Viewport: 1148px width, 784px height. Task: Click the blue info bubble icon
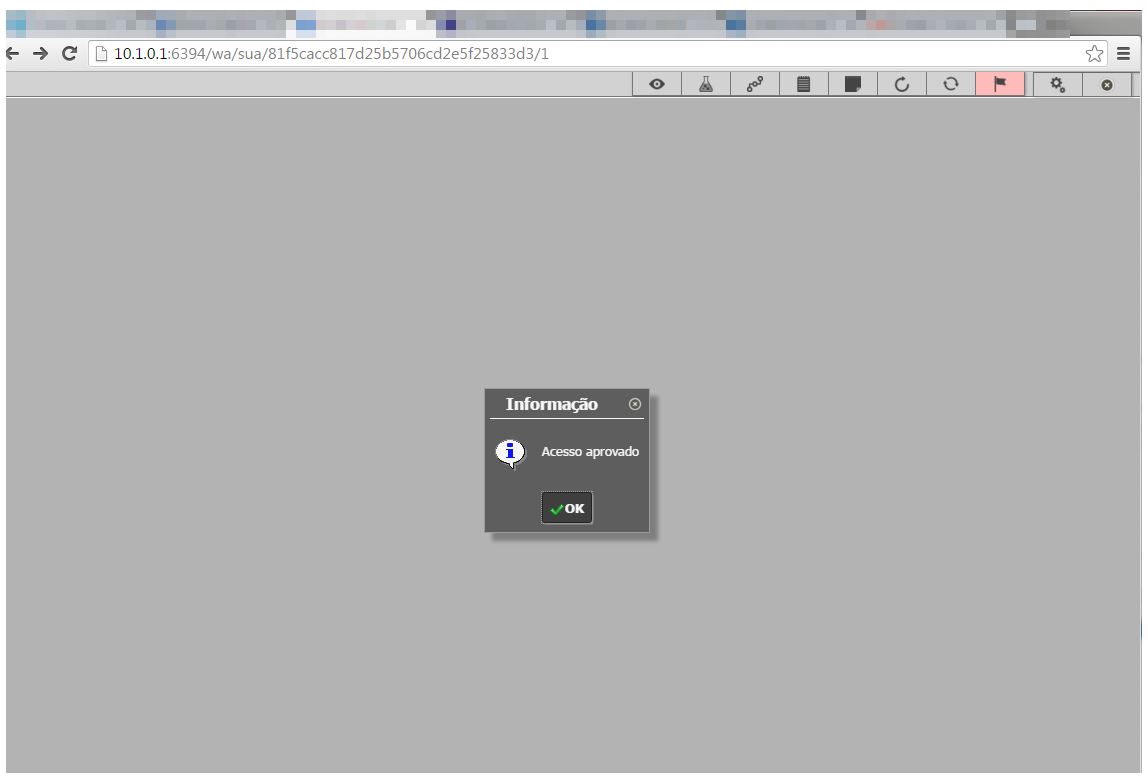point(510,452)
